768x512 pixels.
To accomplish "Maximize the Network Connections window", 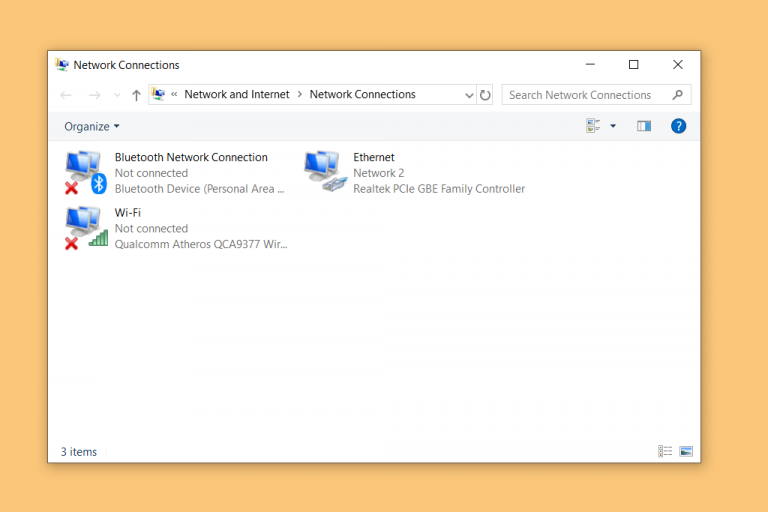I will pos(634,65).
